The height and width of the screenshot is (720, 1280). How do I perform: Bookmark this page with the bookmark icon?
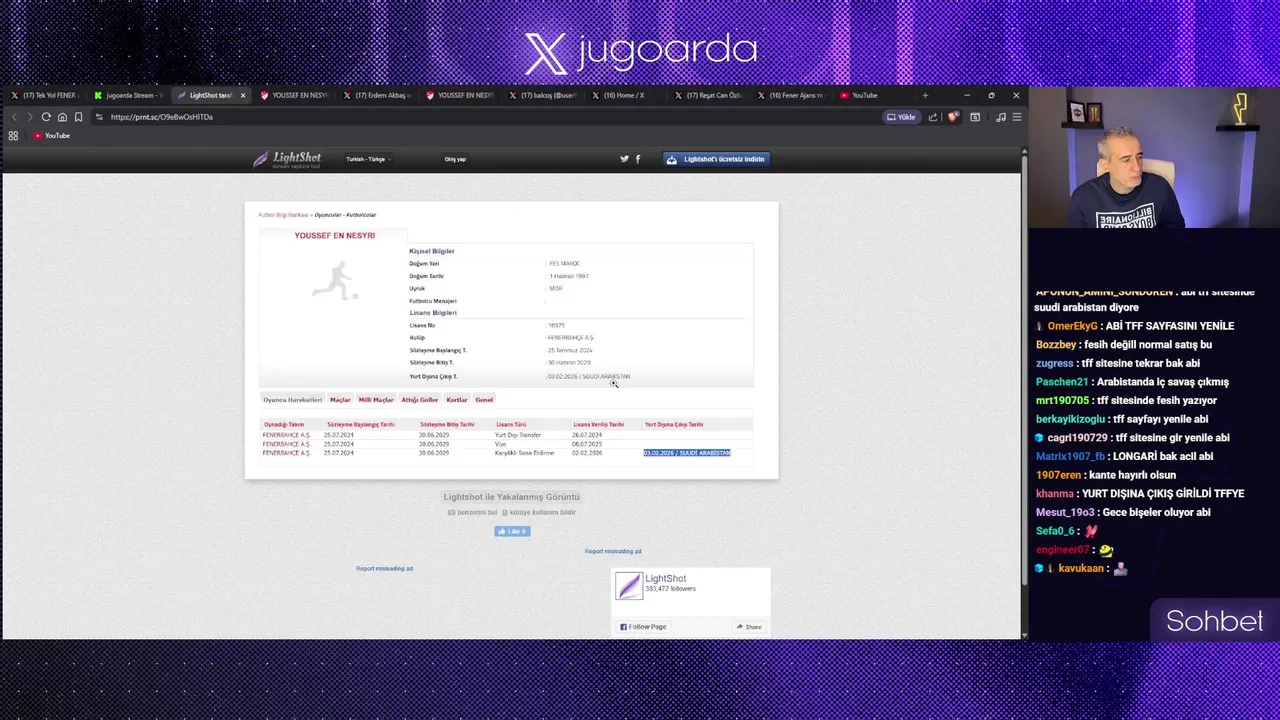78,117
